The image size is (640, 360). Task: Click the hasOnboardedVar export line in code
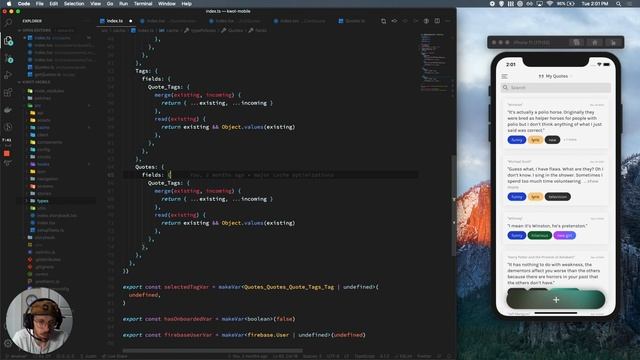click(209, 319)
